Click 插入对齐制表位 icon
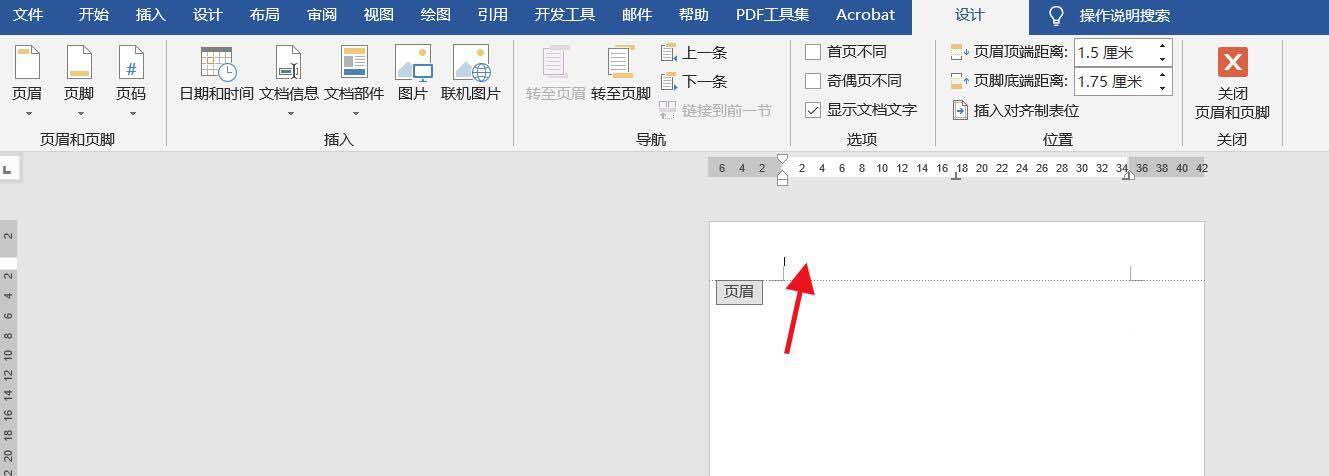The image size is (1329, 476). point(960,110)
